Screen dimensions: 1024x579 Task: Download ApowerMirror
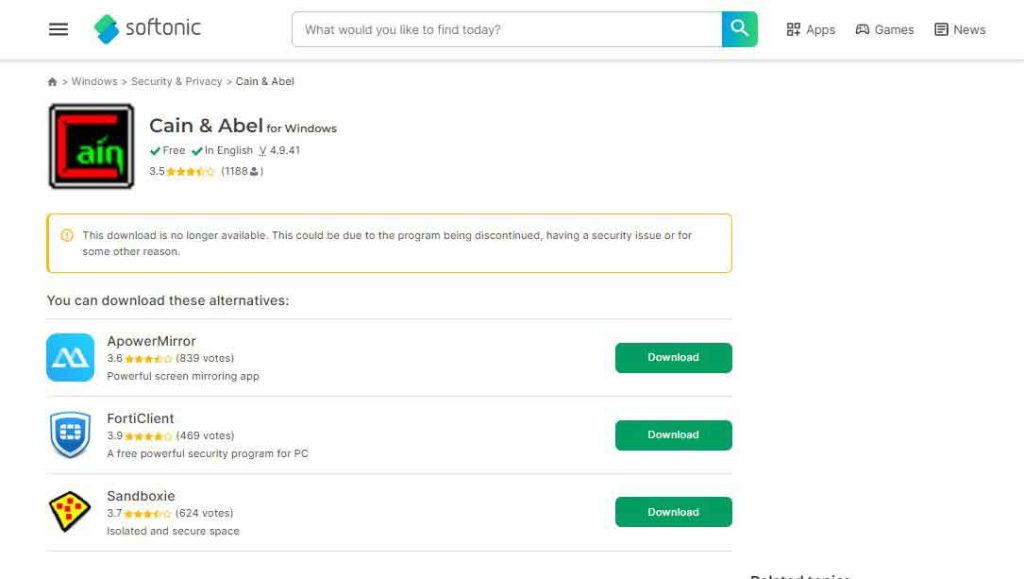coord(673,358)
